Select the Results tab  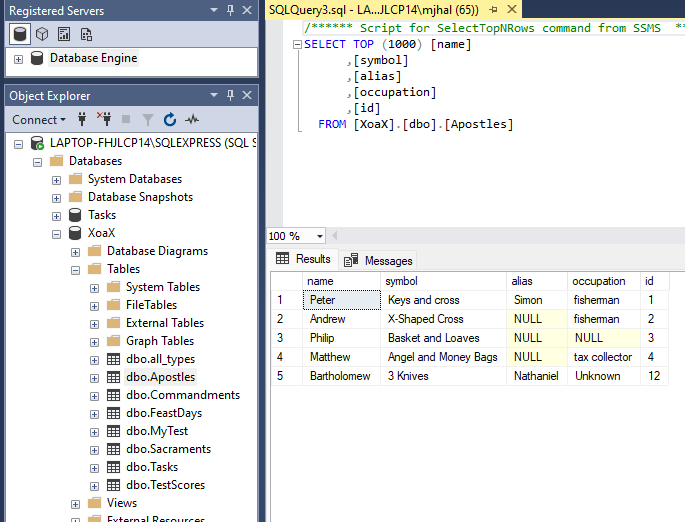coord(303,259)
